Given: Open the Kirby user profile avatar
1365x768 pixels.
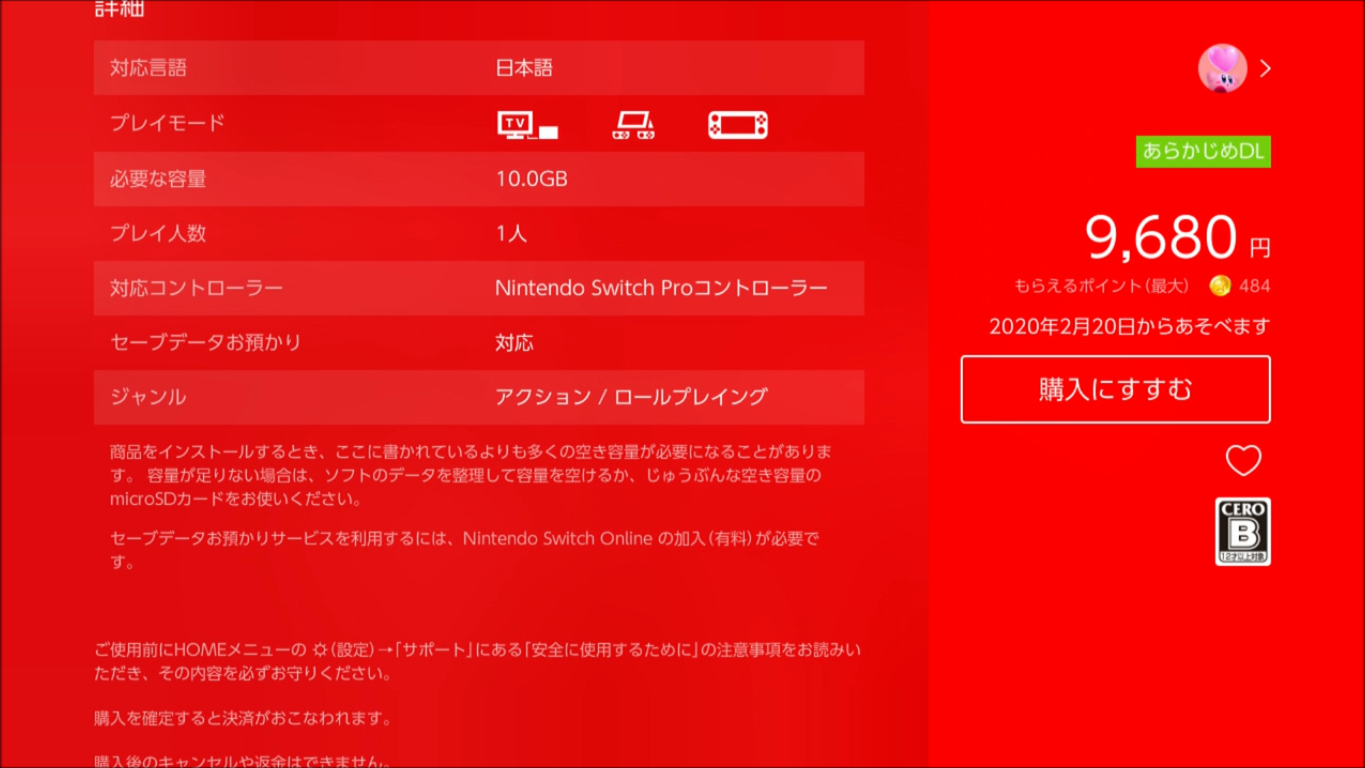Looking at the screenshot, I should [1222, 68].
